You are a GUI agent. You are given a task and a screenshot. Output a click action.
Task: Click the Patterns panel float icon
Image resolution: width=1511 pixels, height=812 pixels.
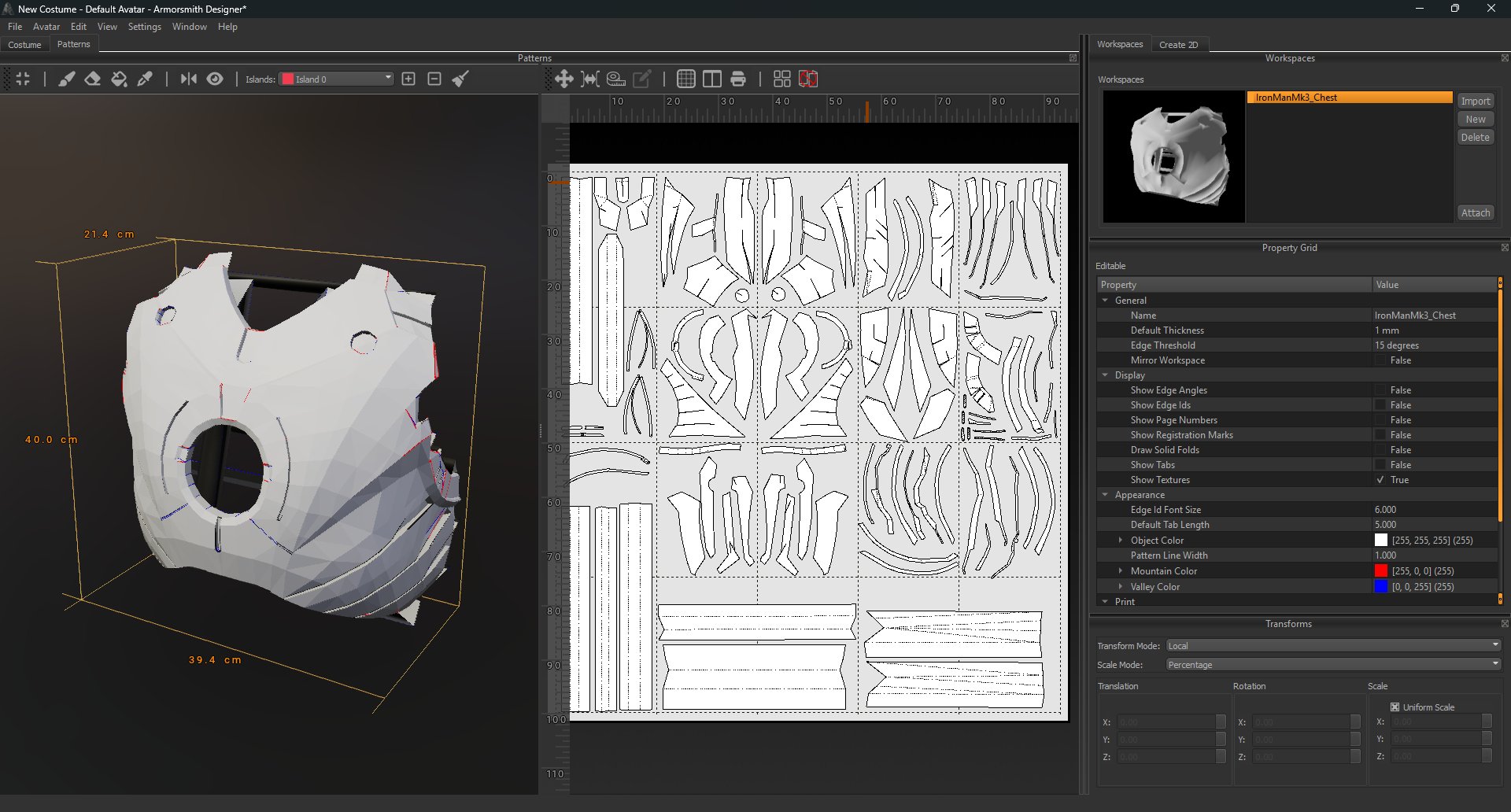tap(1073, 58)
